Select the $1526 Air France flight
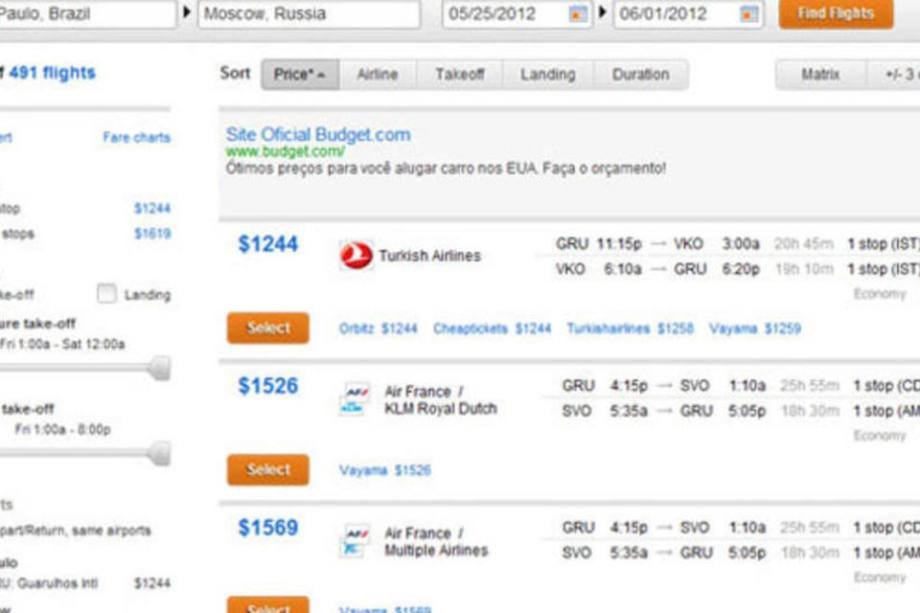The height and width of the screenshot is (613, 920). pos(268,469)
